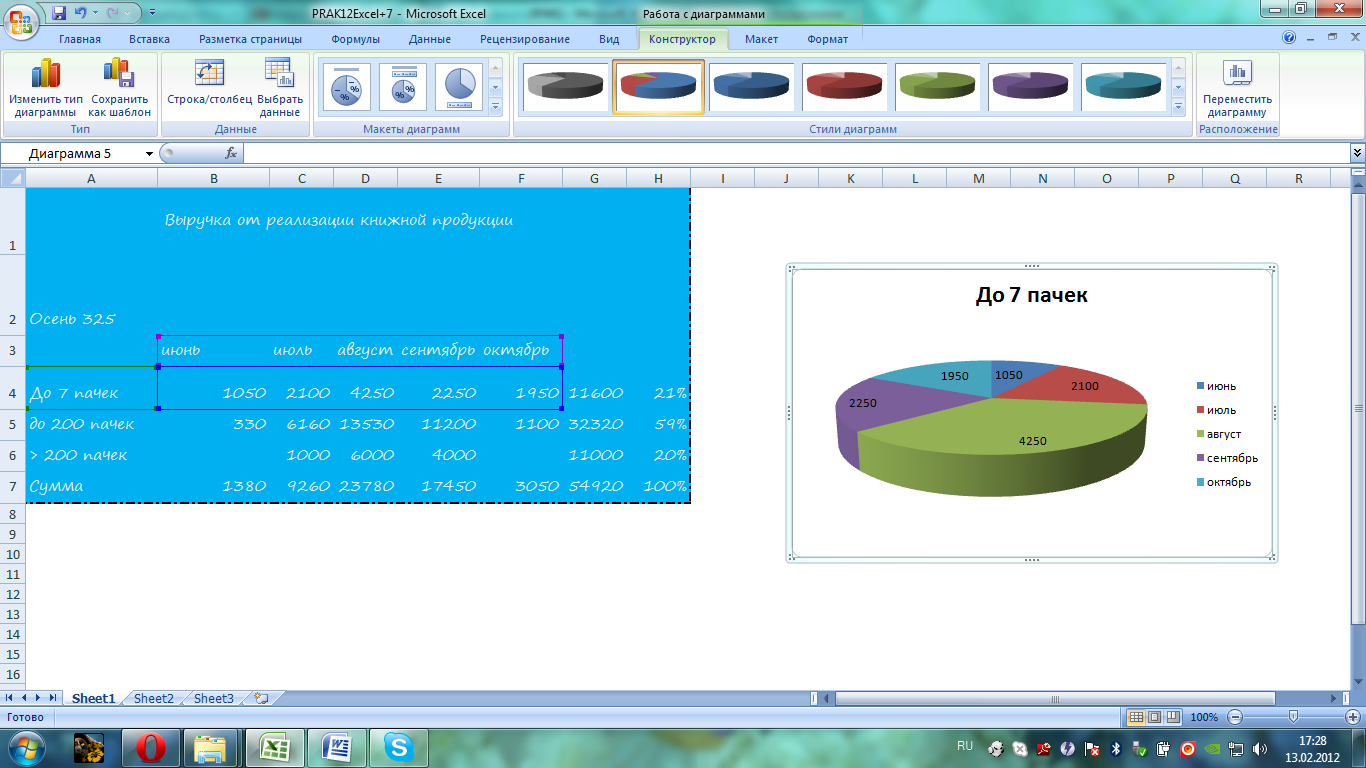Click chart title До 7 пачек

coord(1032,295)
